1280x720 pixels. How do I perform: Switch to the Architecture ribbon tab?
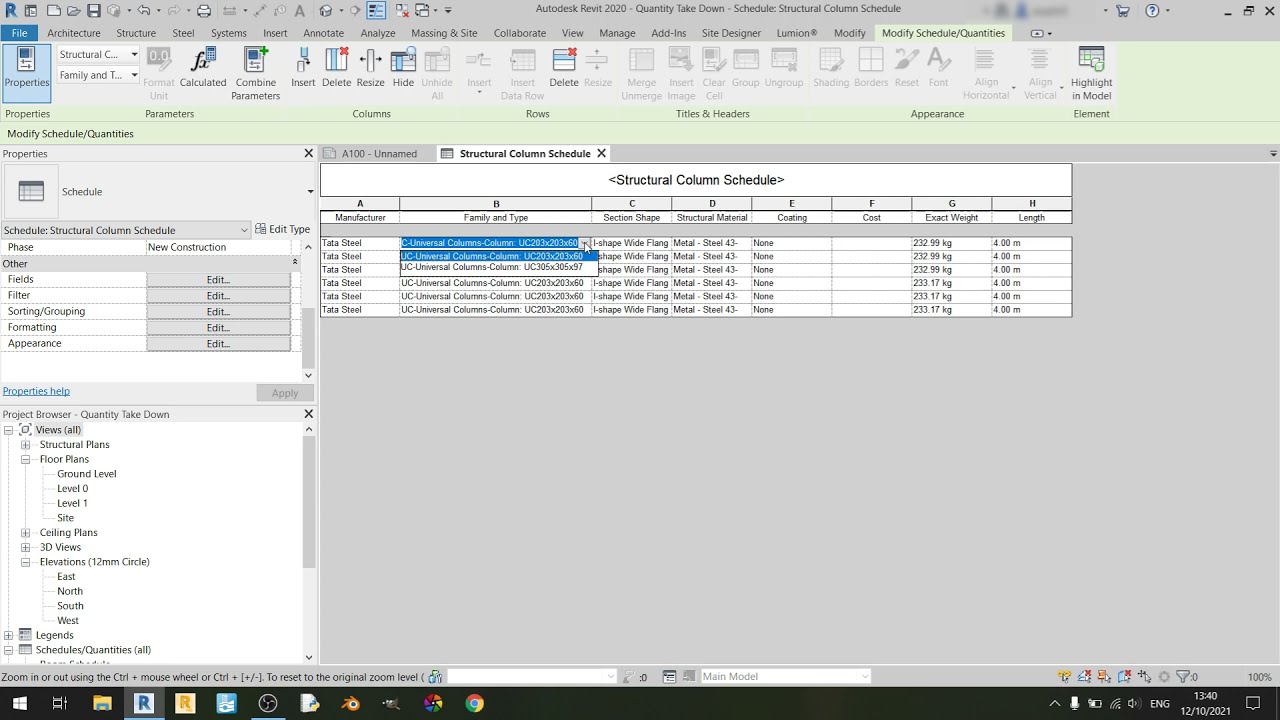[x=74, y=33]
